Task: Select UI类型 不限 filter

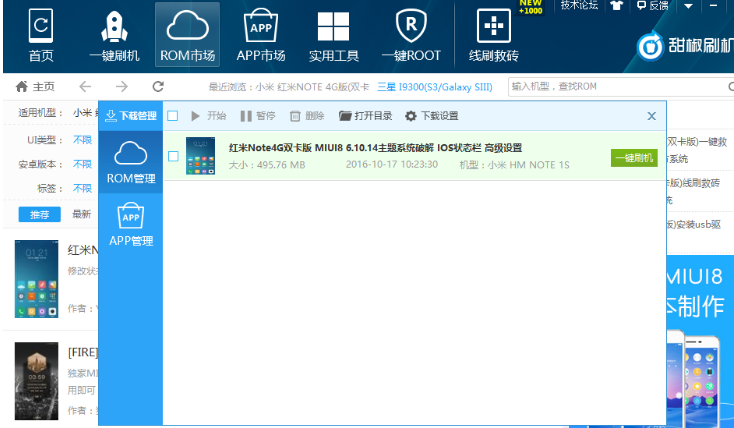Action: coord(82,140)
